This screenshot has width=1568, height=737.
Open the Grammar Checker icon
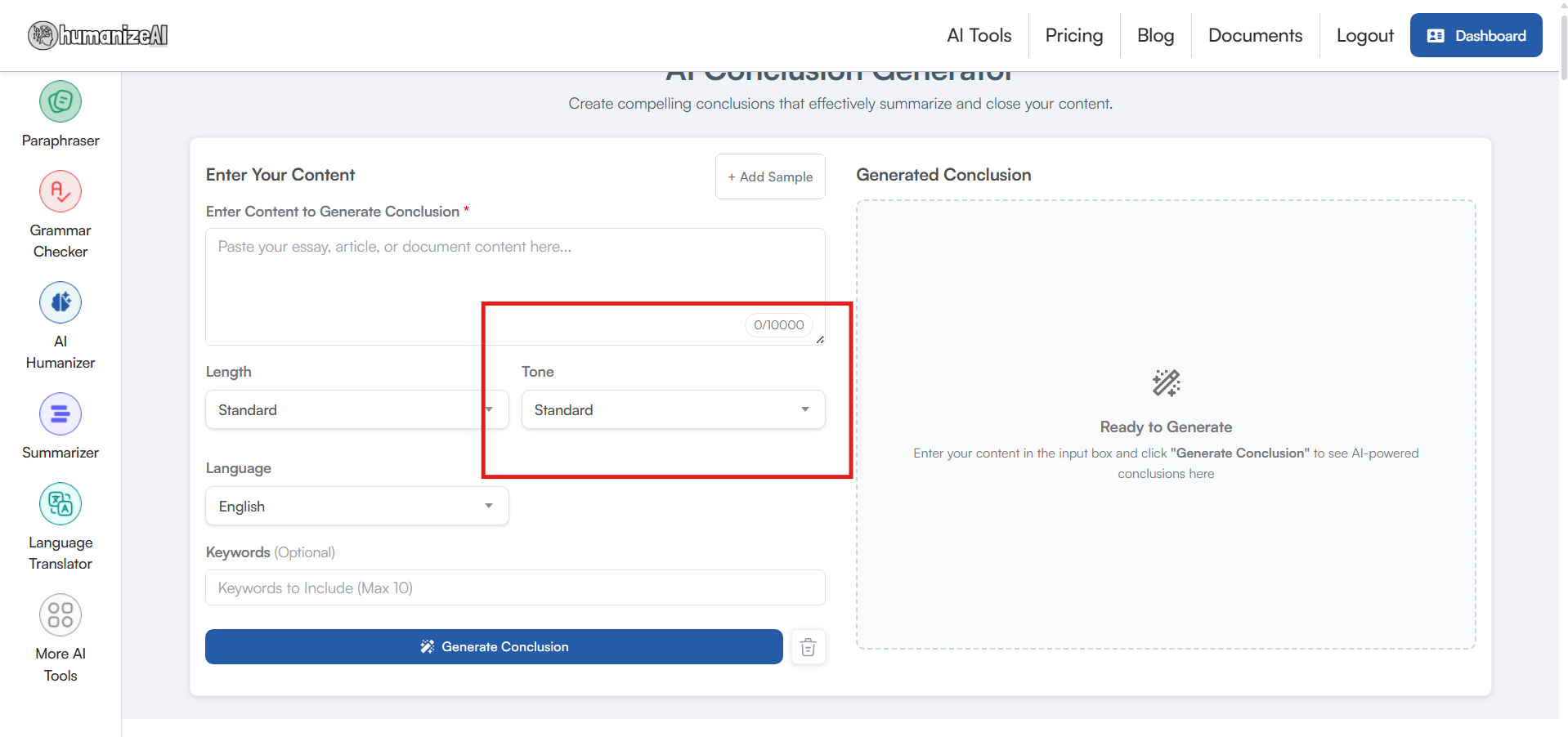coord(60,192)
